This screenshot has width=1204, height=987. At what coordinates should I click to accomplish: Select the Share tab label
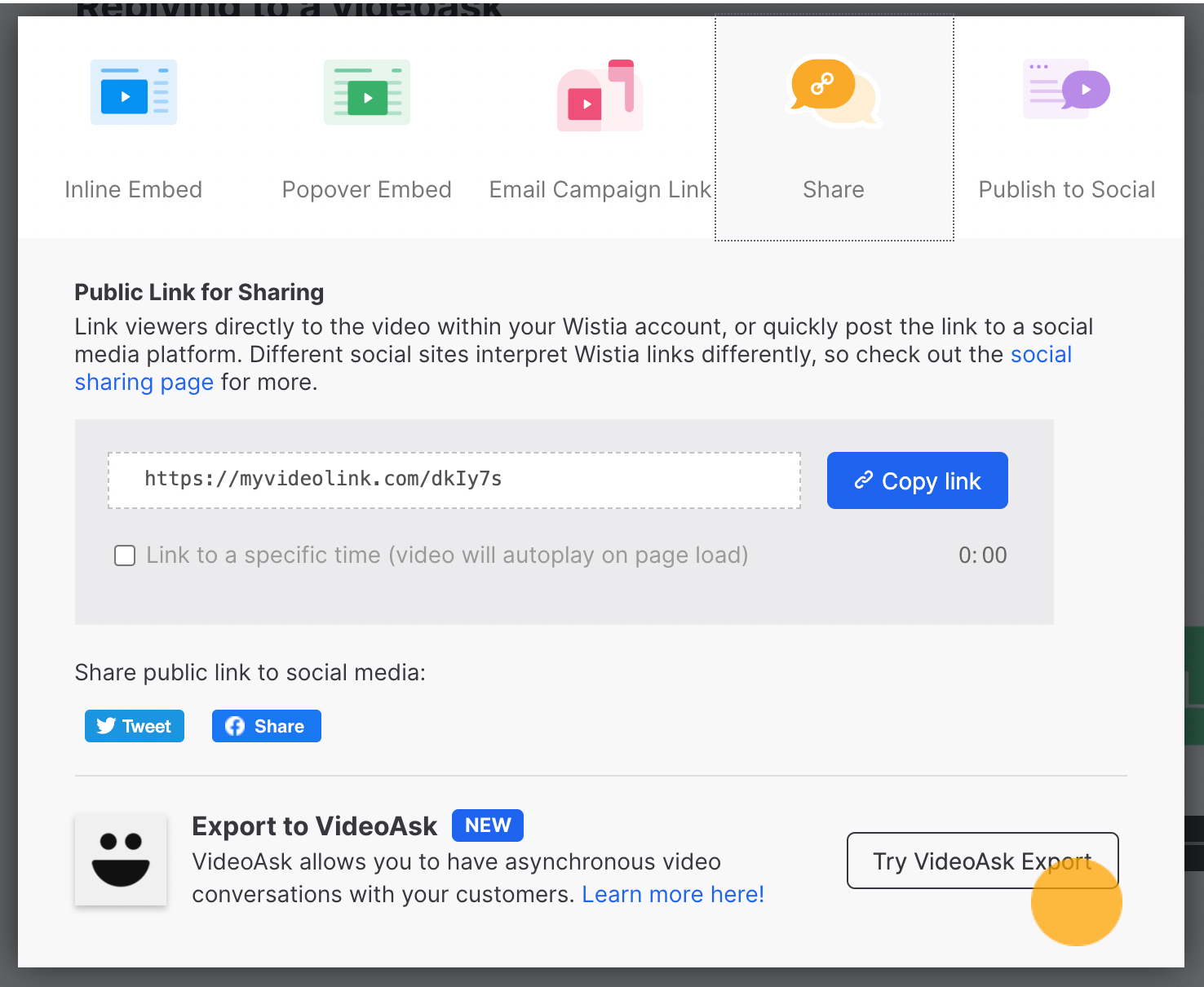point(834,189)
